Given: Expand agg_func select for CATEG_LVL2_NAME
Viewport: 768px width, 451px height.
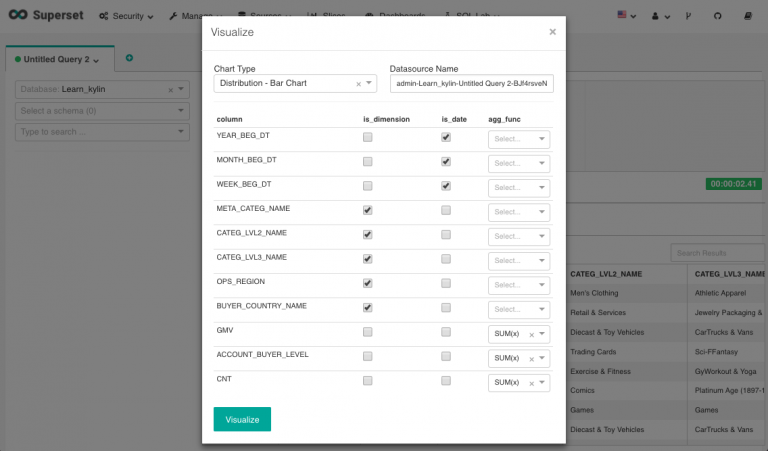Looking at the screenshot, I should pyautogui.click(x=519, y=236).
